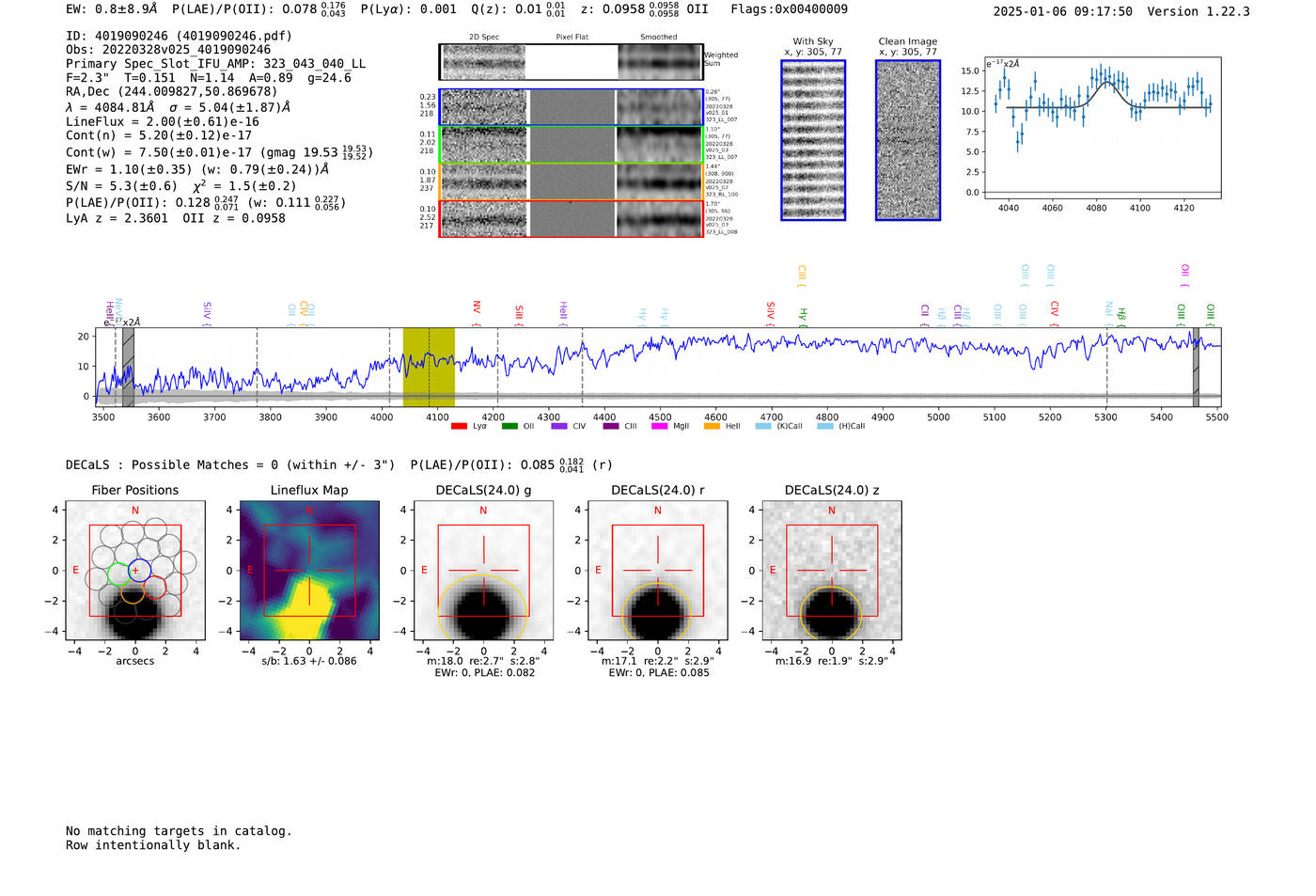The image size is (1316, 896).
Task: Select the orange-framed 2D spectrum row
Action: 572,181
